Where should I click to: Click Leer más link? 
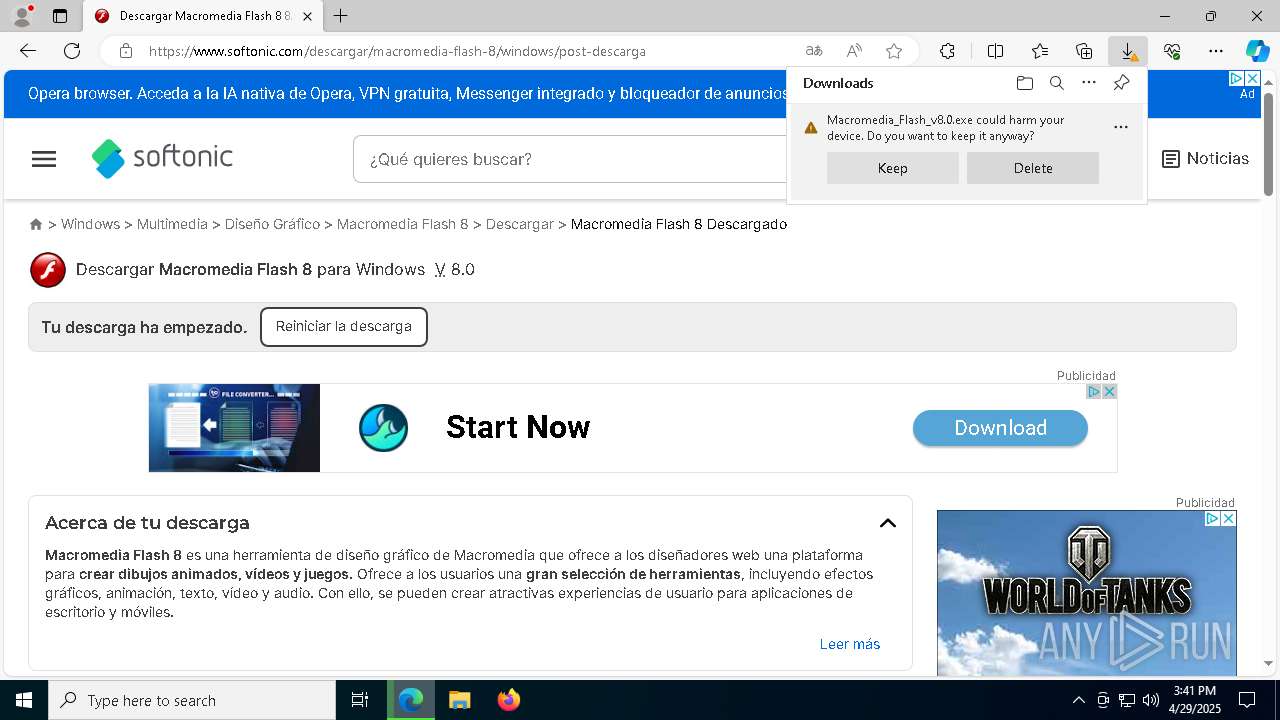(850, 644)
